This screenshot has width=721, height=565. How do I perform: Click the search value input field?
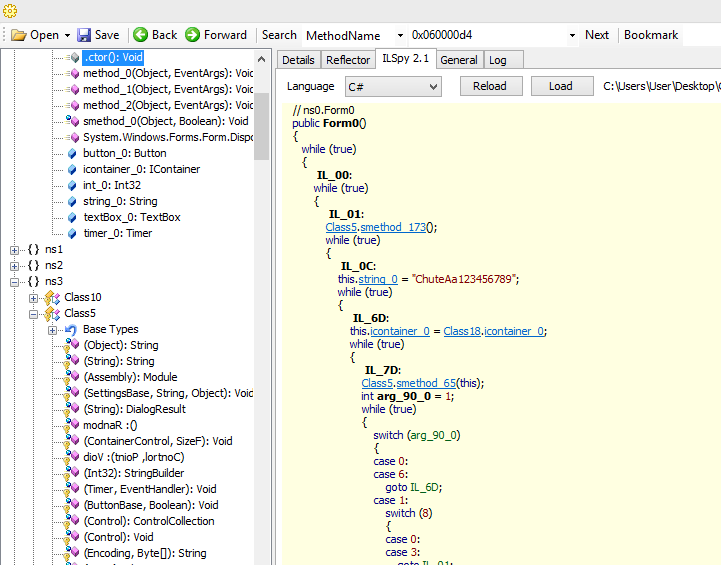pyautogui.click(x=487, y=35)
